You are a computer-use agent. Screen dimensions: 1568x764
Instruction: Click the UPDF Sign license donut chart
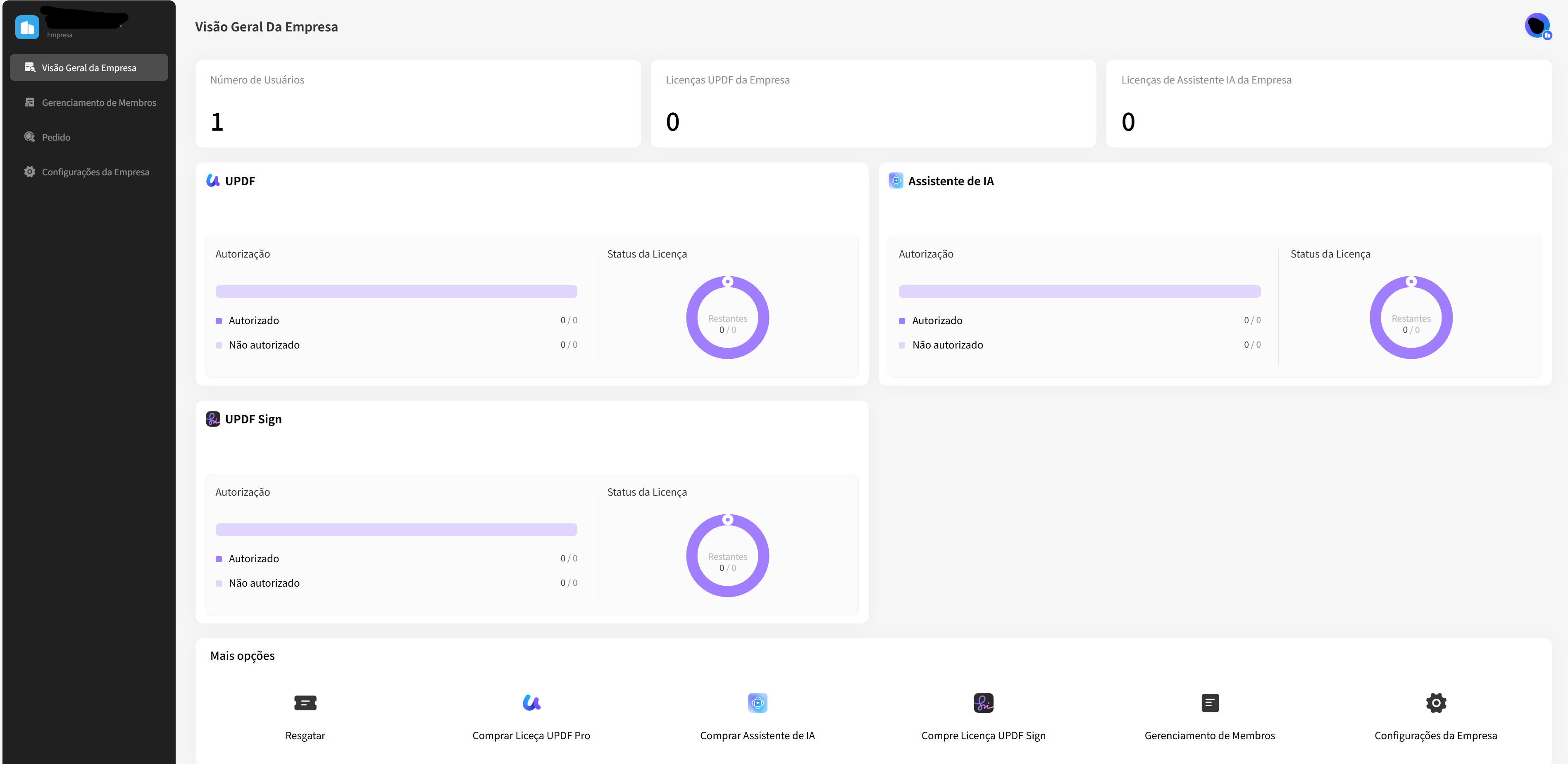[x=727, y=556]
